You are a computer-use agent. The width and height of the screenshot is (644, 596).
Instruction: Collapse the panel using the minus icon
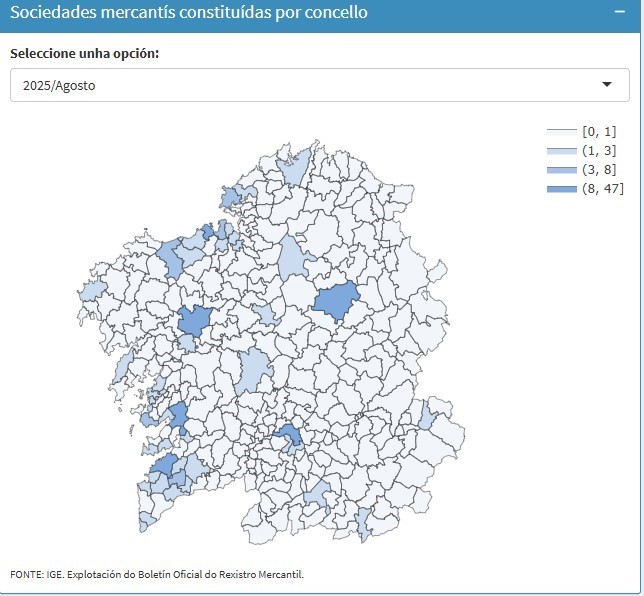click(x=619, y=12)
